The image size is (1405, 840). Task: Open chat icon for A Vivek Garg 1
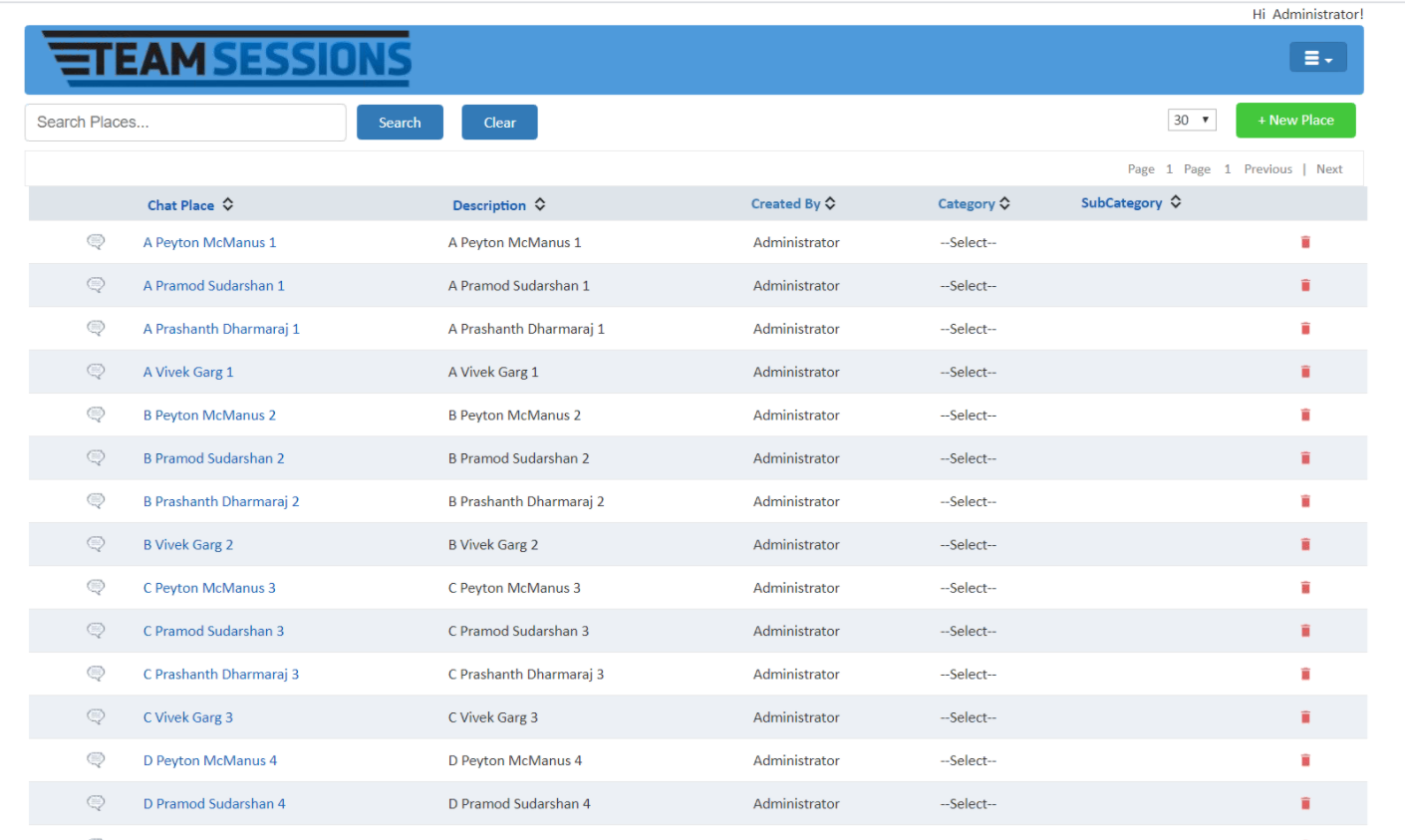pyautogui.click(x=96, y=371)
